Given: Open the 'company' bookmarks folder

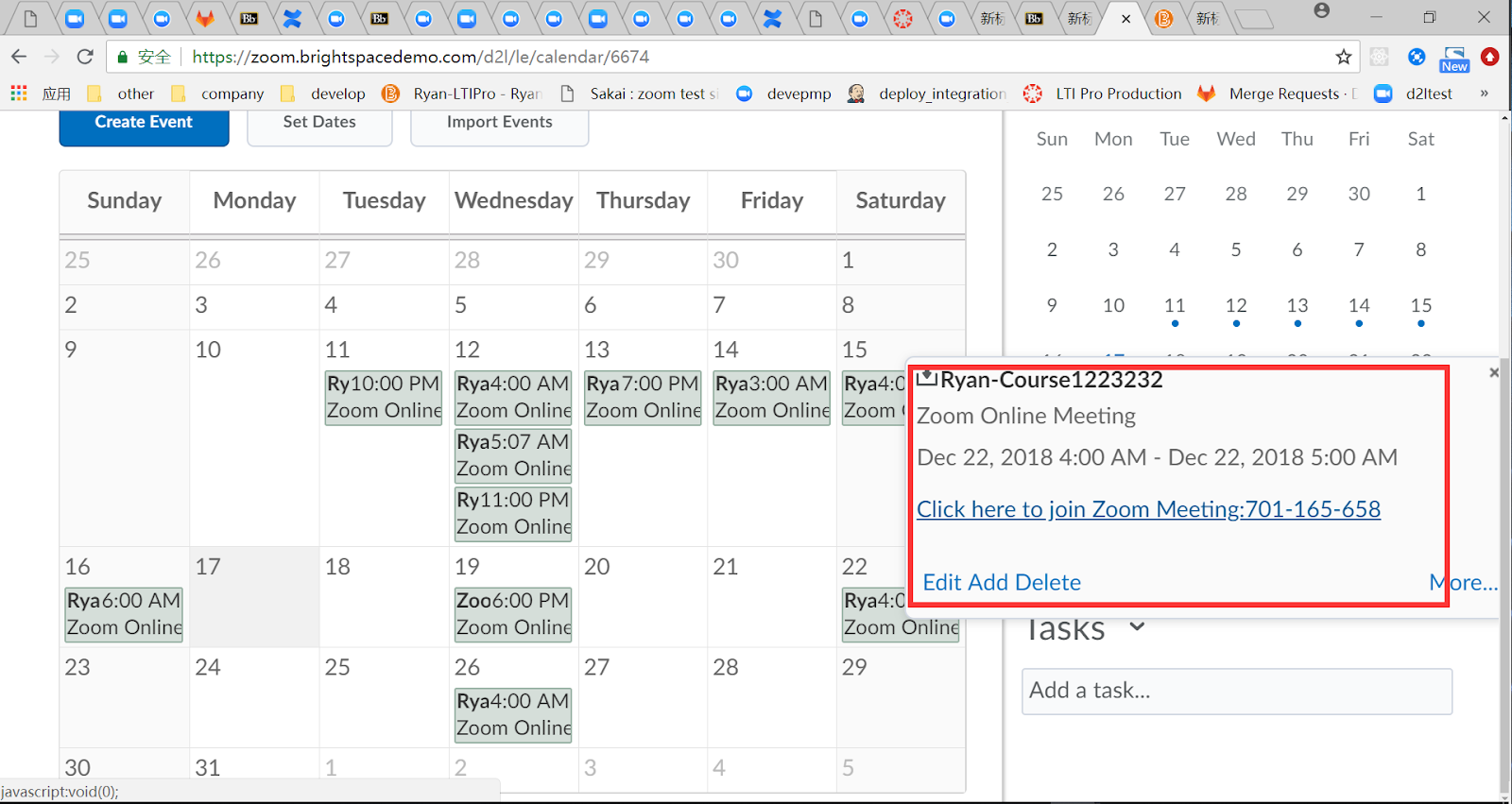Looking at the screenshot, I should click(x=218, y=94).
